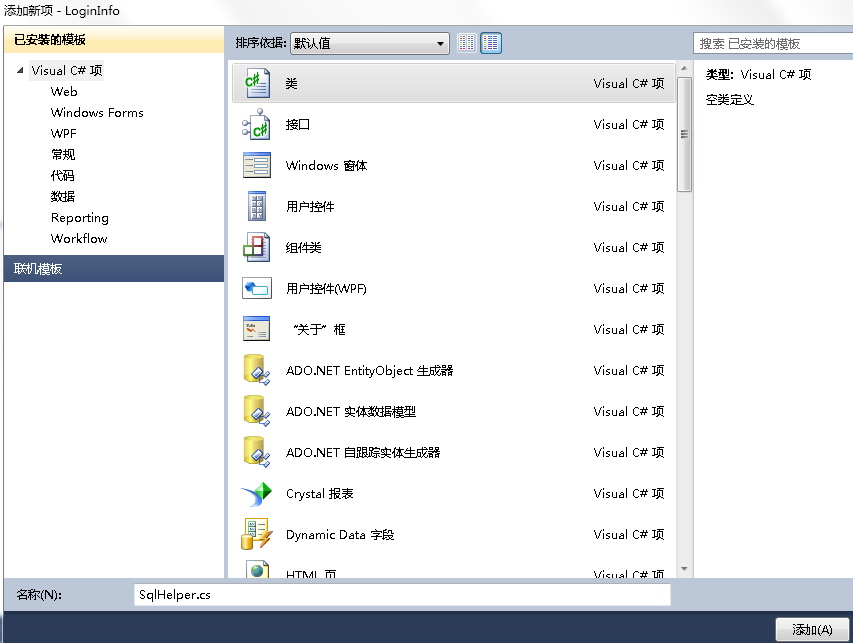Click the 名称 field containing SqlHelper.cs

402,595
